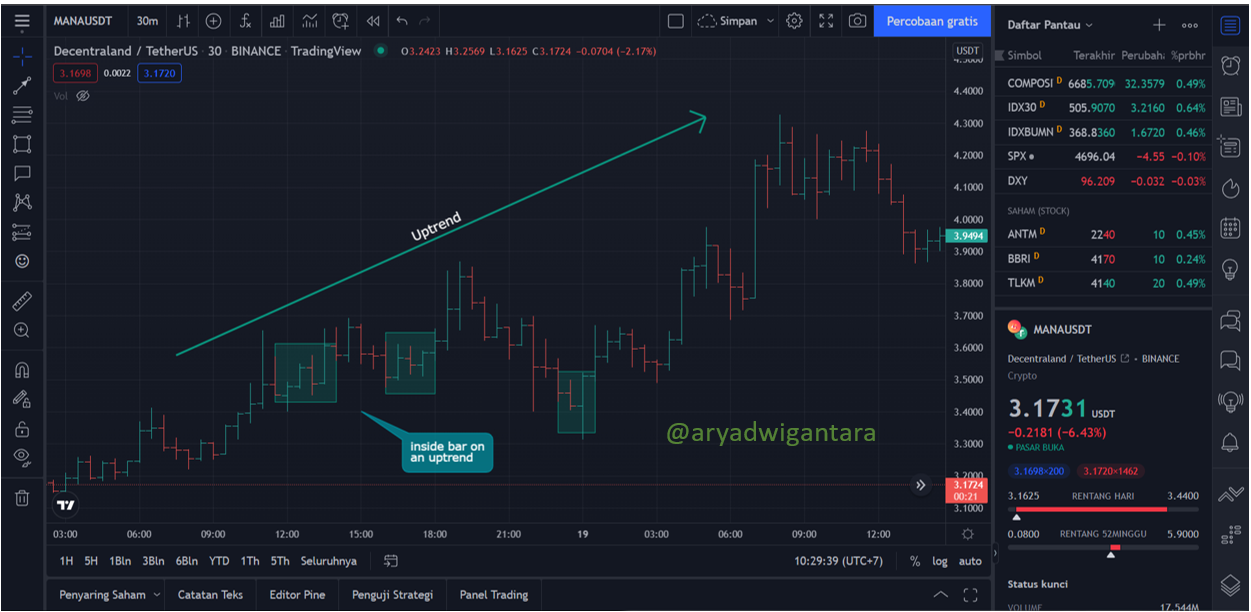Screen dimensions: 1251x612
Task: Open the Editor Pine tab
Action: point(297,595)
